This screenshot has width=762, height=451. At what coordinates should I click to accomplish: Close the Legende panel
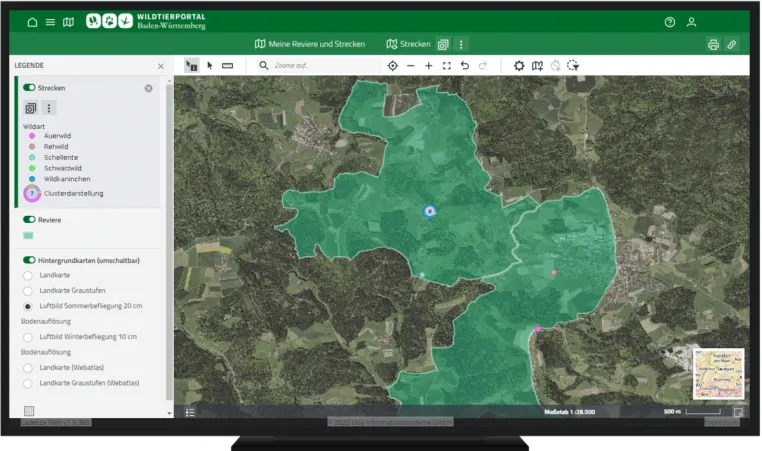[x=161, y=66]
